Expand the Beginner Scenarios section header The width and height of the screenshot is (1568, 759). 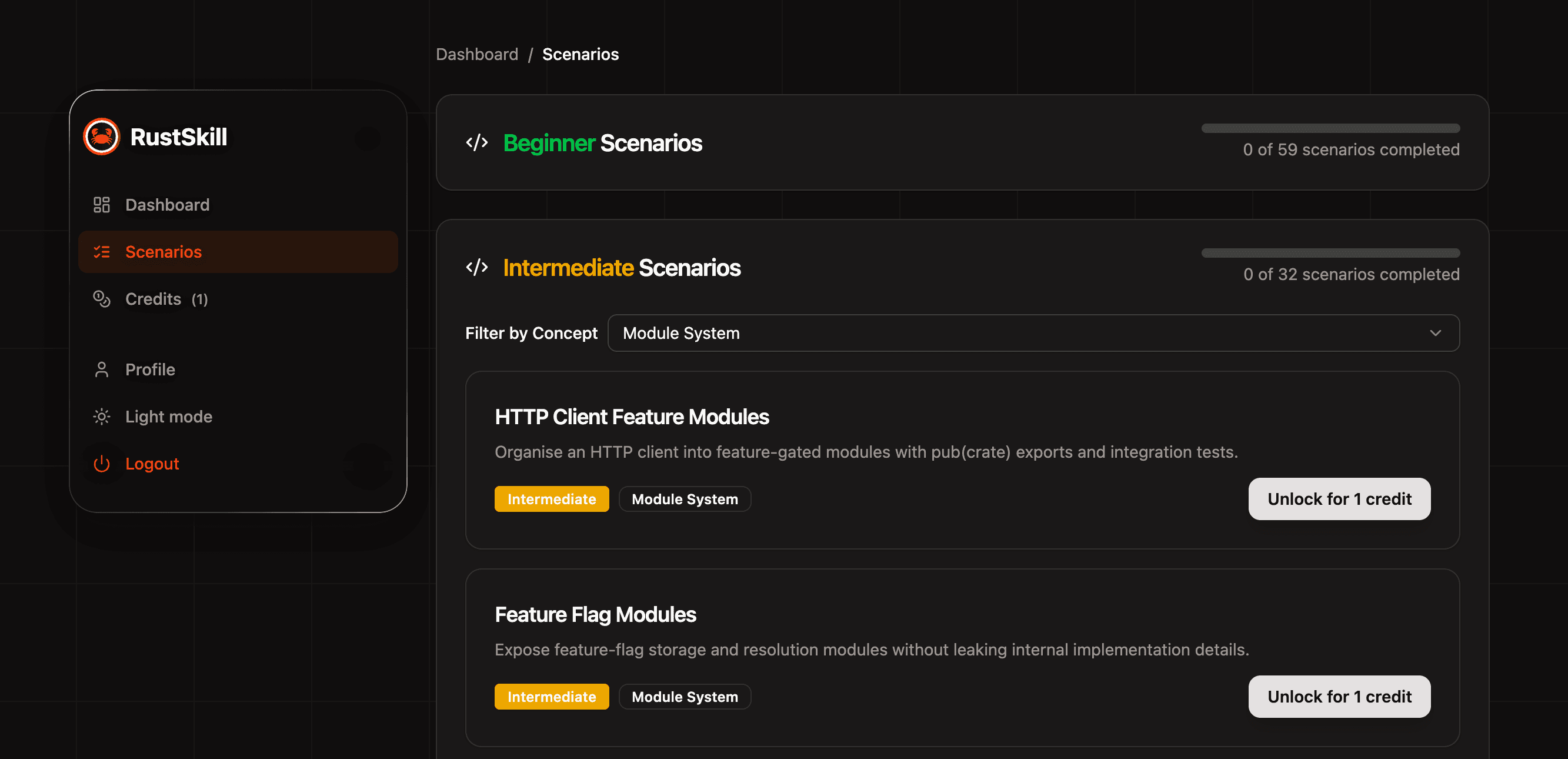point(602,143)
